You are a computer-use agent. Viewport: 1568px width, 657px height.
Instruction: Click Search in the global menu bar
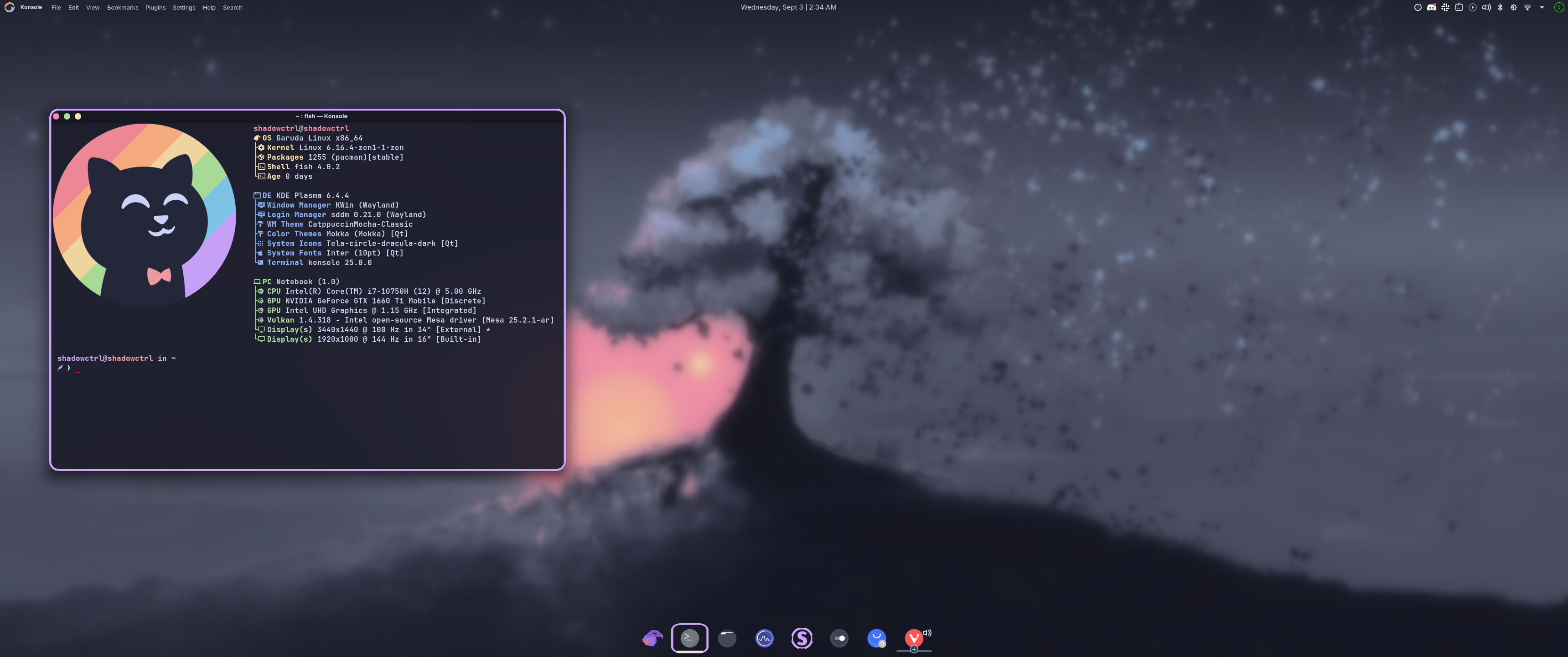(233, 7)
